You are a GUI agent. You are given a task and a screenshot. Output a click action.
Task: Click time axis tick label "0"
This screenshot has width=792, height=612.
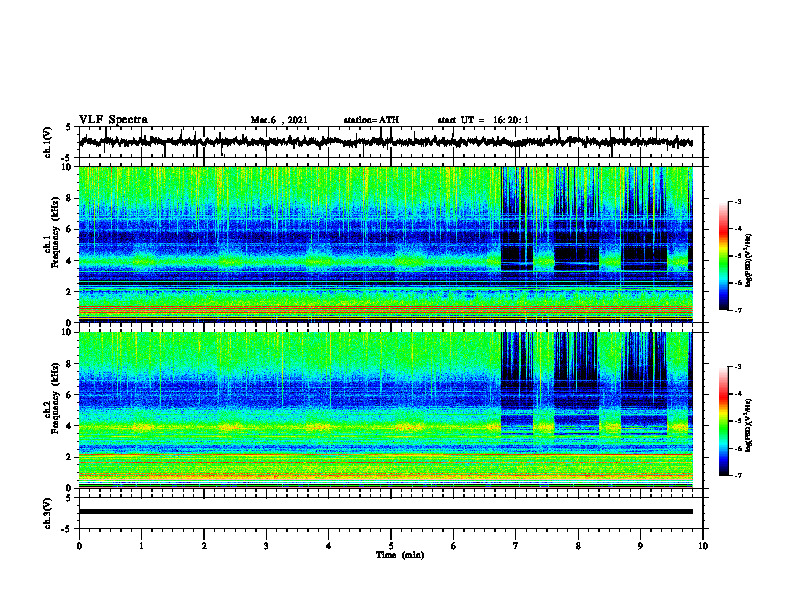click(x=79, y=546)
